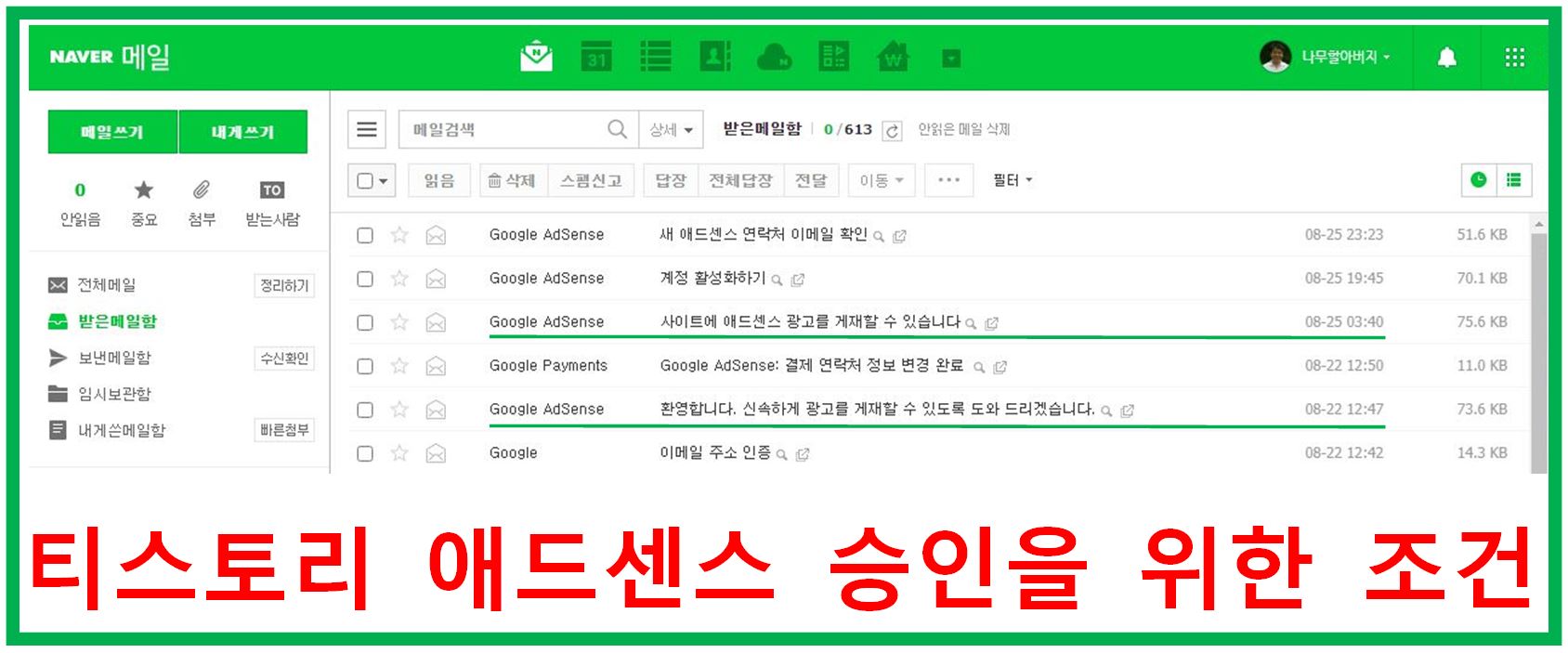Image resolution: width=1568 pixels, height=653 pixels.
Task: Expand the more services arrow in header
Action: 951,59
